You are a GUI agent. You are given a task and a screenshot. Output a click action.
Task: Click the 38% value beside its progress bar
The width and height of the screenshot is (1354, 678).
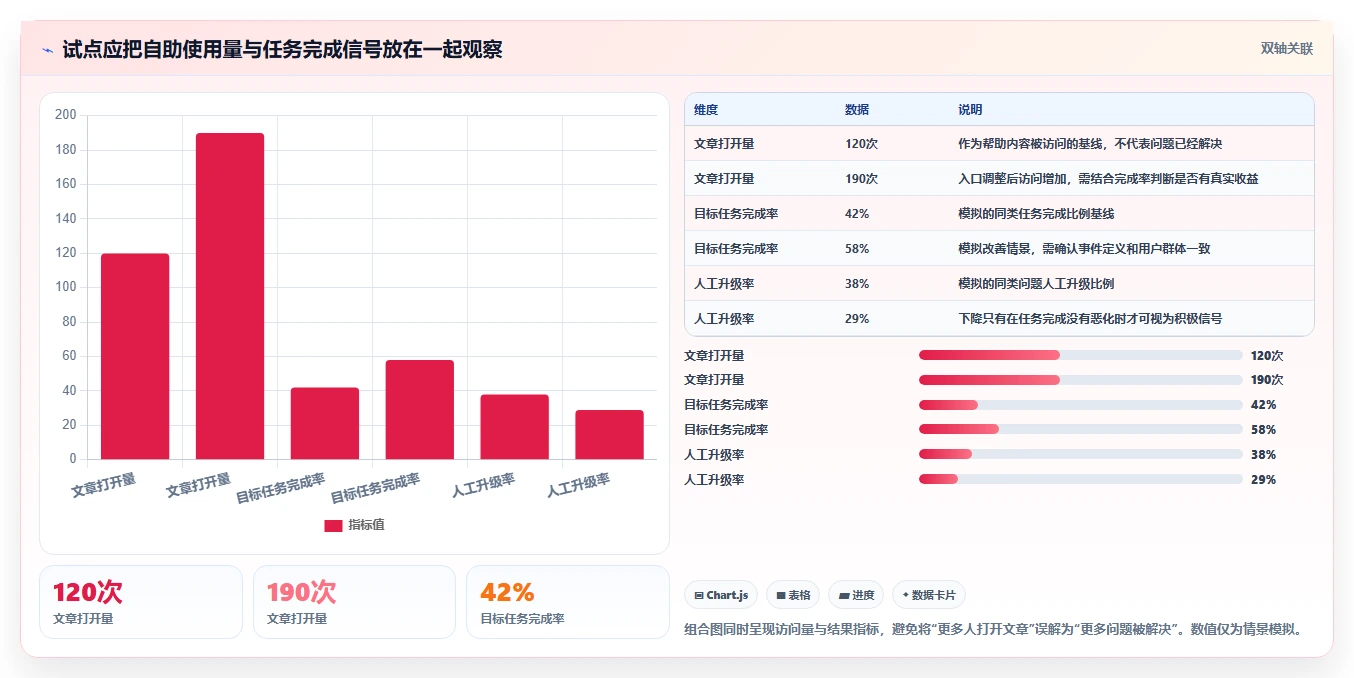pos(1263,455)
